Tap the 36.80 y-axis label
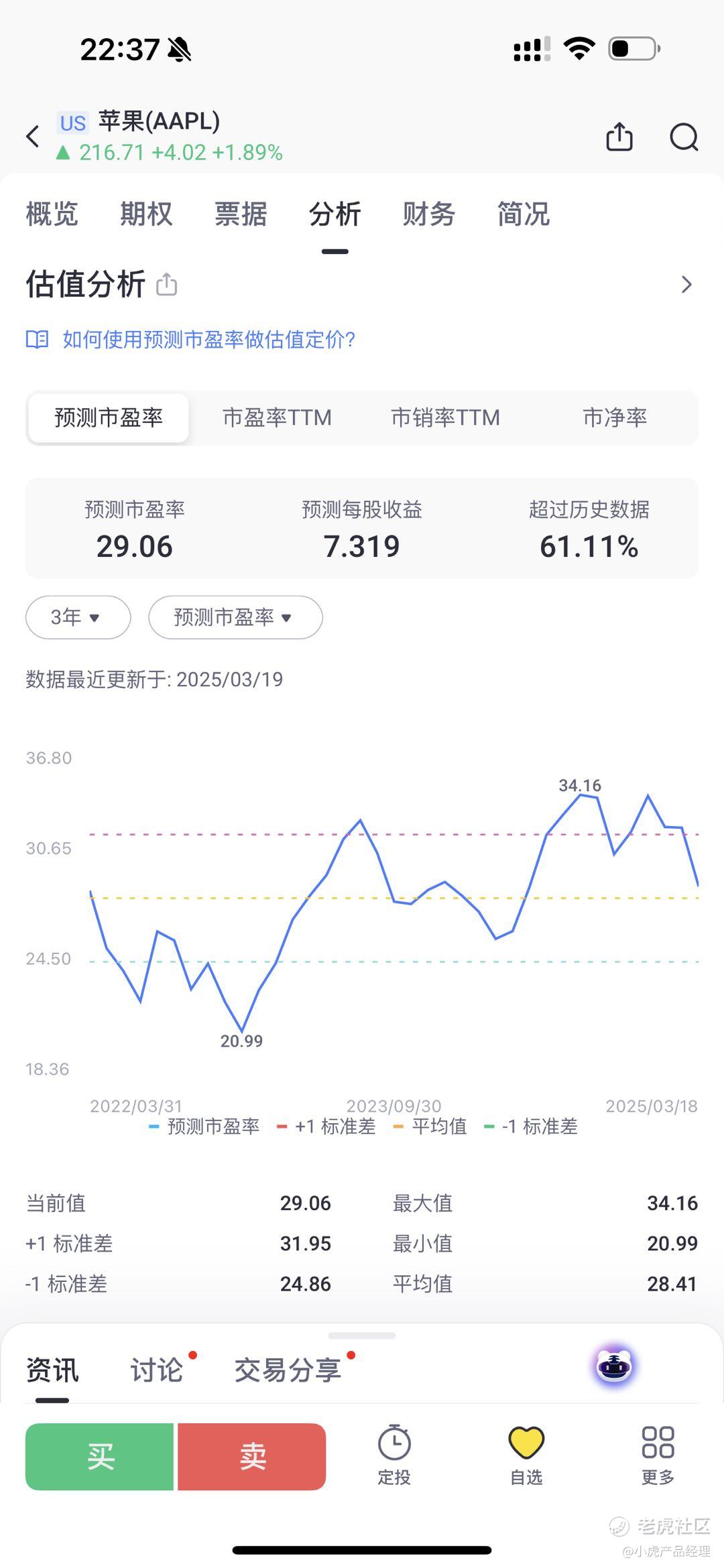Viewport: 724px width, 1568px height. click(48, 758)
